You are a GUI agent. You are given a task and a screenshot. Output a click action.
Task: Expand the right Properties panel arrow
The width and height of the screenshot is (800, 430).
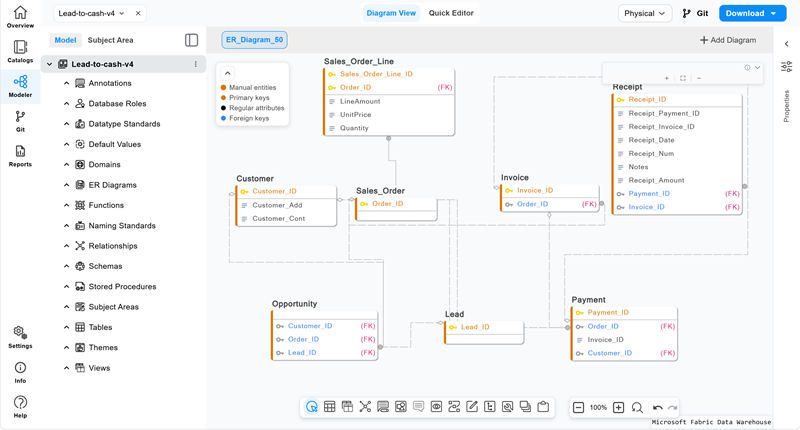click(x=787, y=44)
